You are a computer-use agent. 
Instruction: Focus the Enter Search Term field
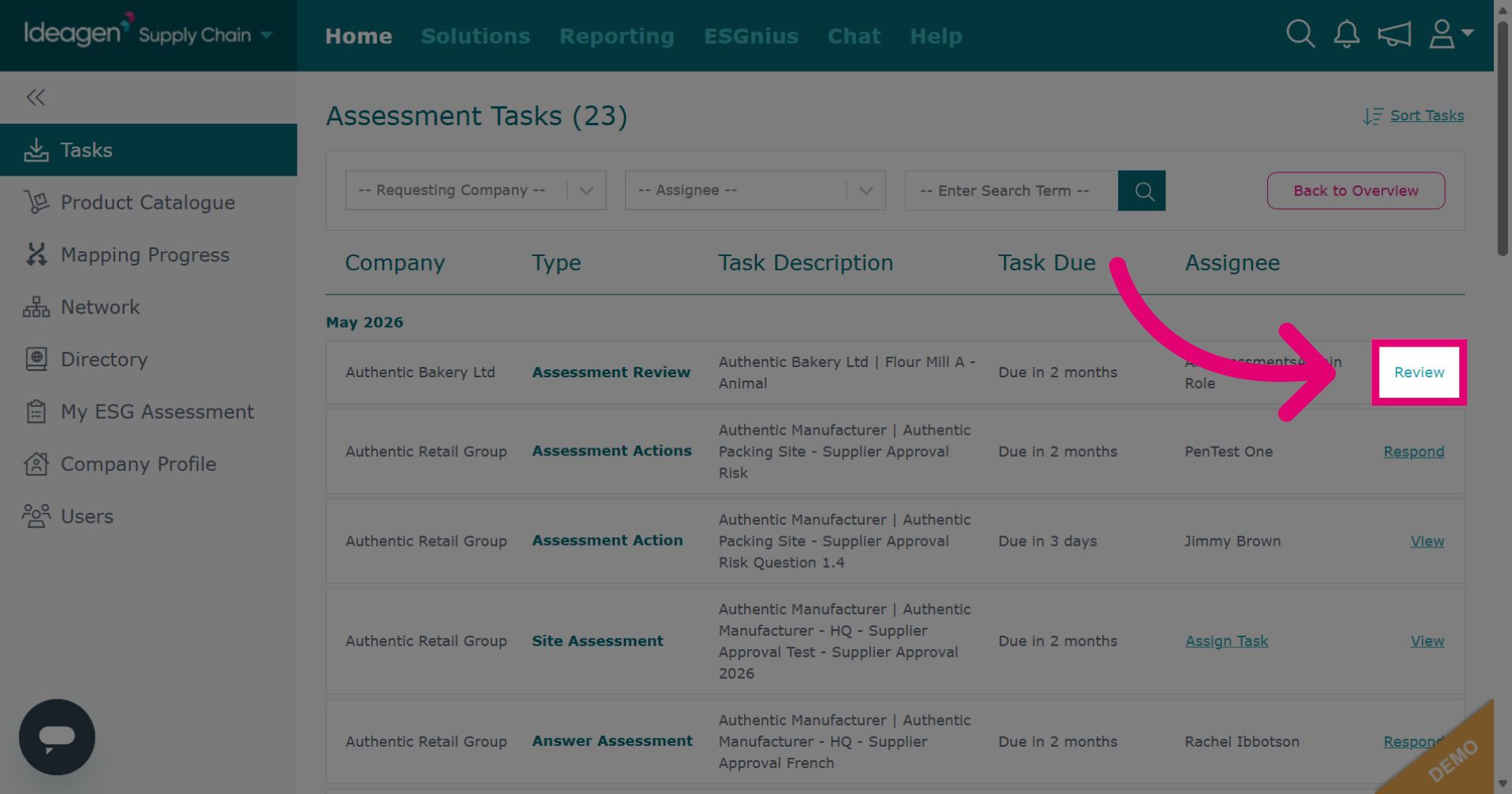(x=1011, y=191)
